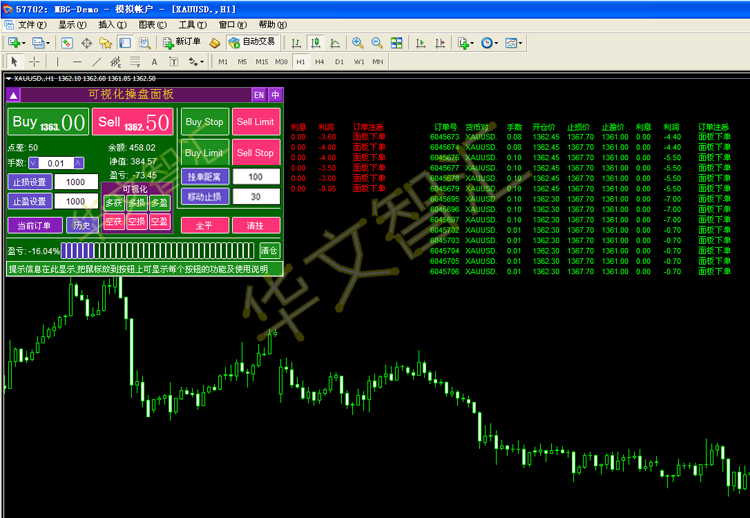Place a Sell Limit pending order
Image resolution: width=750 pixels, height=518 pixels.
pyautogui.click(x=256, y=122)
